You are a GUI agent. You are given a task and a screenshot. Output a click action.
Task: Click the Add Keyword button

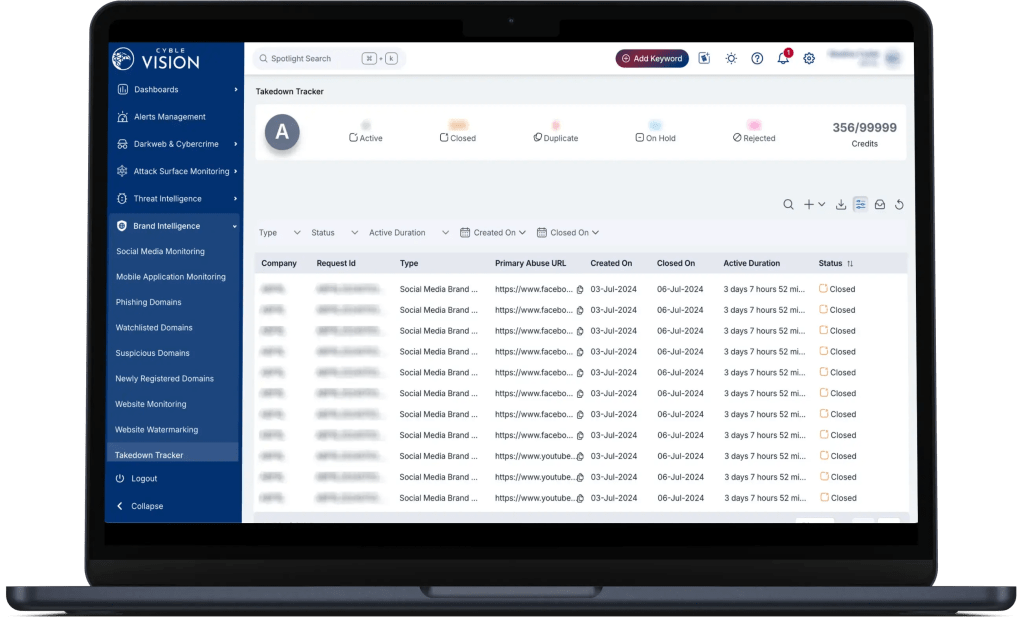[651, 58]
